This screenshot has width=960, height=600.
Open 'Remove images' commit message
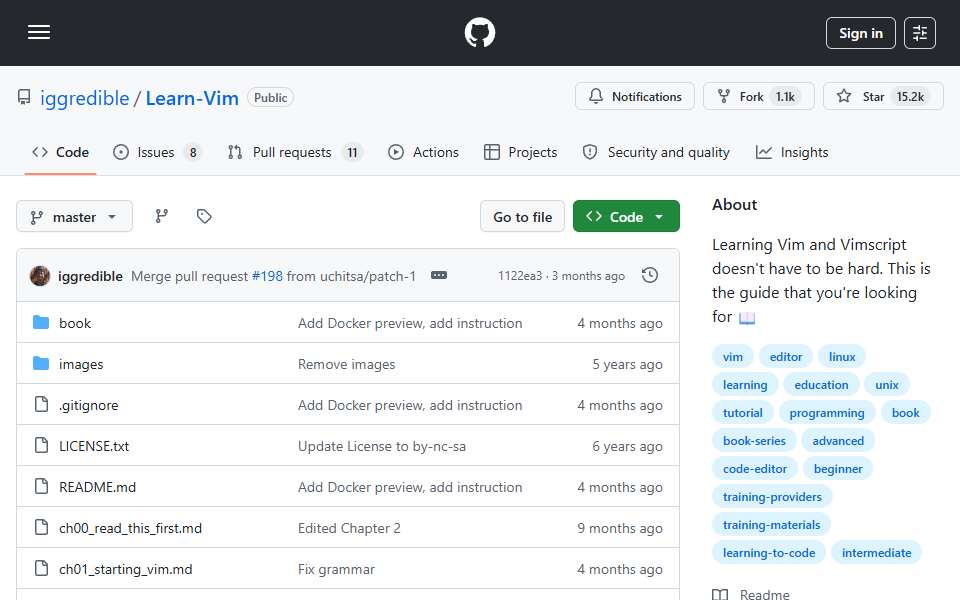point(347,364)
